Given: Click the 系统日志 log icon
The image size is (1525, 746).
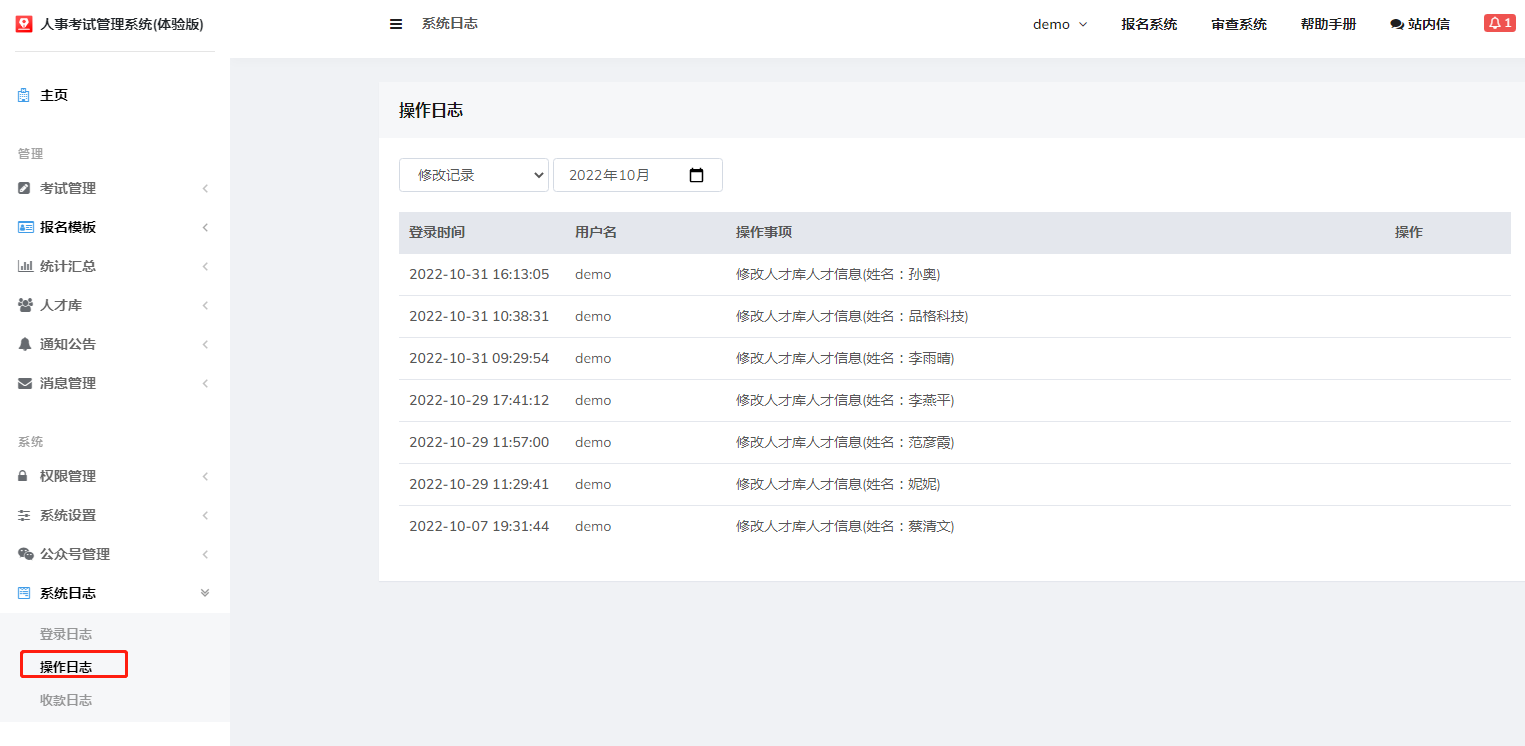Looking at the screenshot, I should [25, 593].
